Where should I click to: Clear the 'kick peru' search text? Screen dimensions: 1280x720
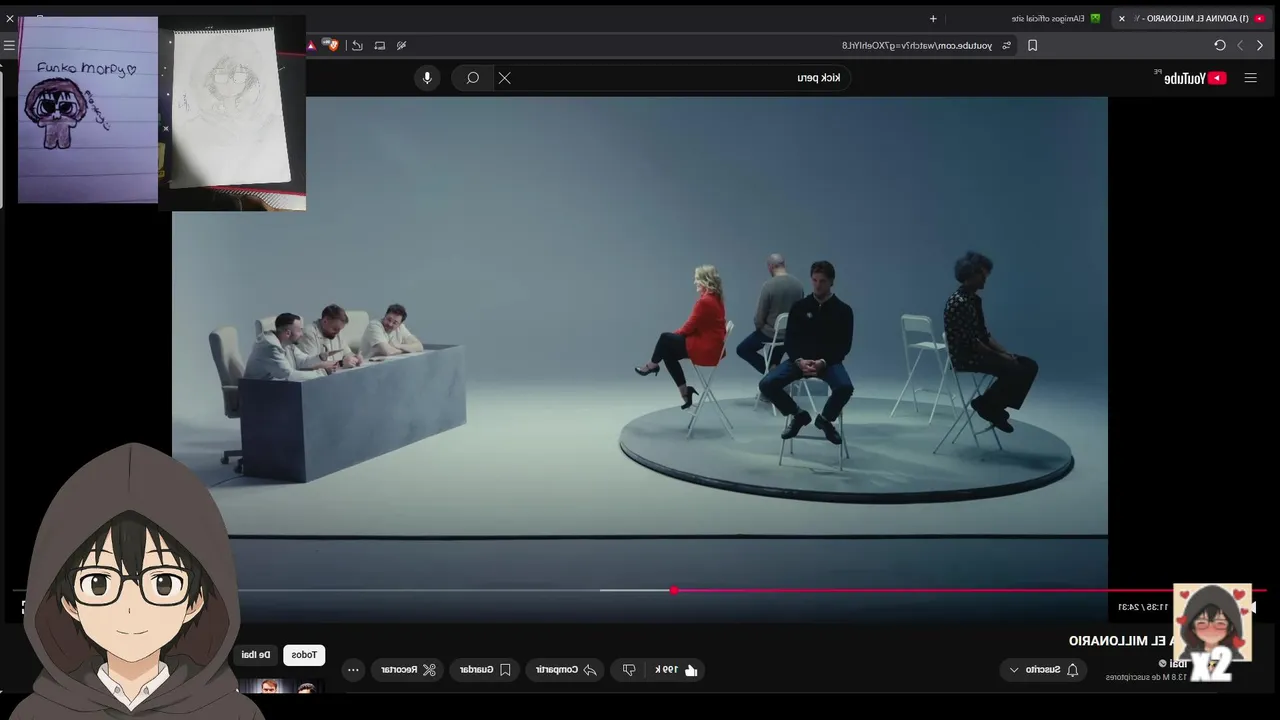(505, 78)
